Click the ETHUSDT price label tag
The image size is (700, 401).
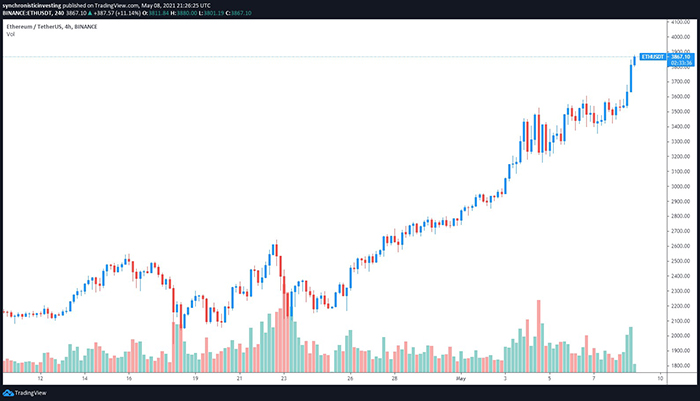click(x=651, y=58)
